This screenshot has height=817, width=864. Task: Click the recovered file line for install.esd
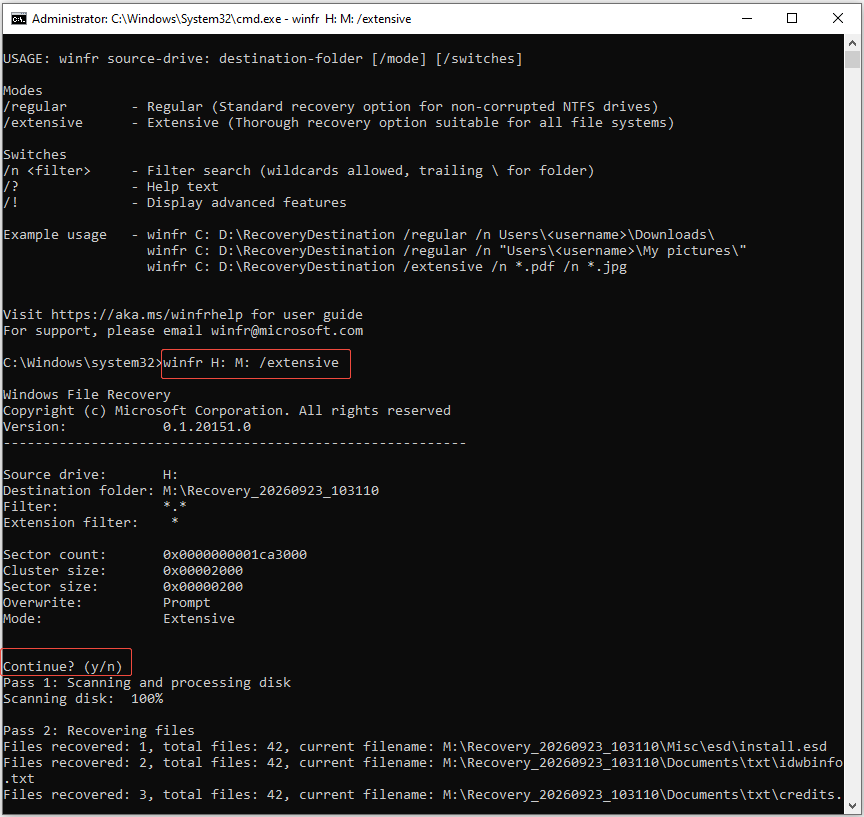[x=415, y=746]
